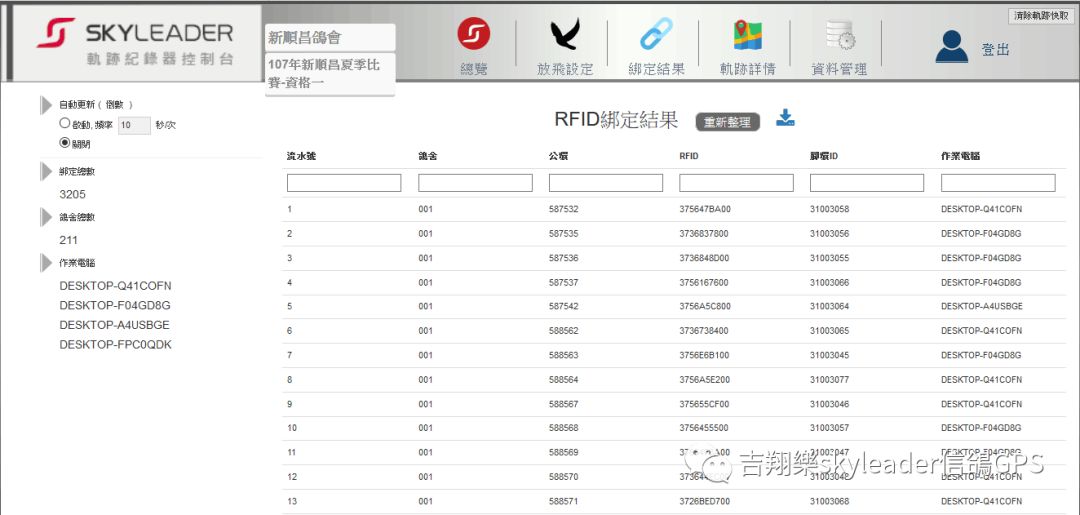Select the 新順昌鴿會 tab
The image size is (1080, 515).
(330, 38)
